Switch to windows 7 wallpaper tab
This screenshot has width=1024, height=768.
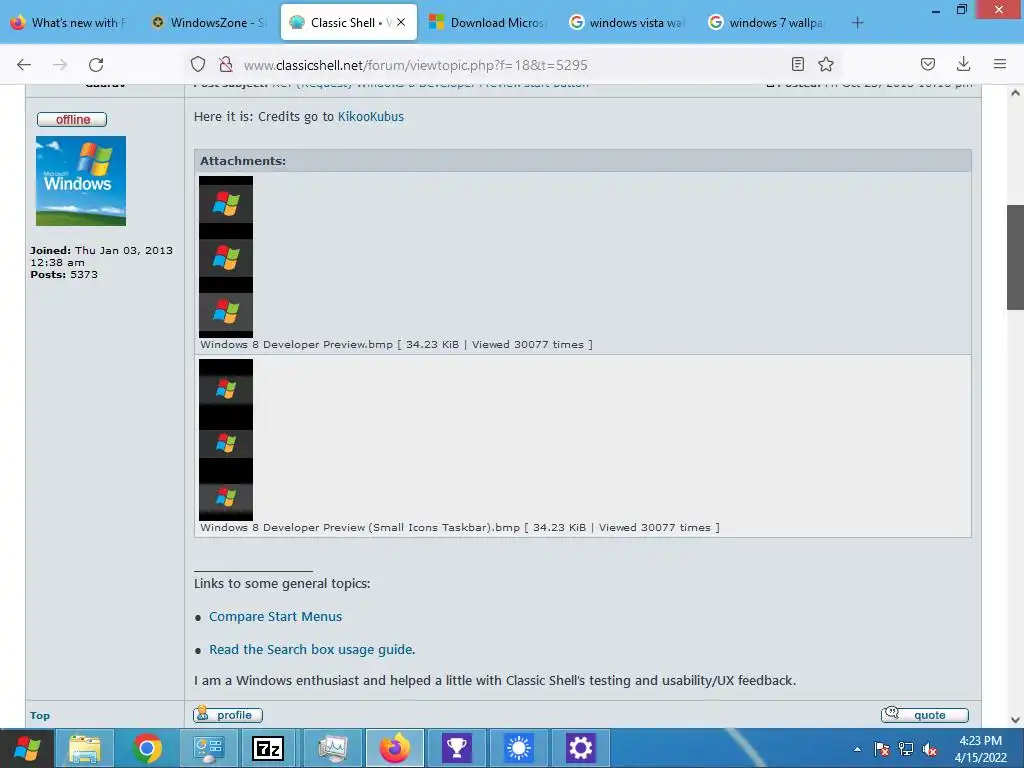pos(767,23)
